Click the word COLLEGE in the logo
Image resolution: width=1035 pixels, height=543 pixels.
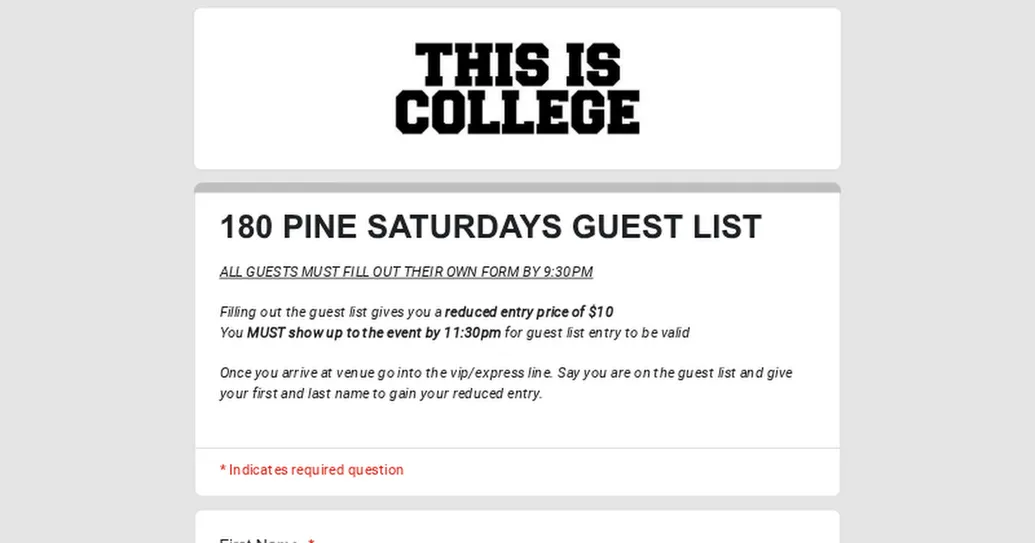coord(517,112)
